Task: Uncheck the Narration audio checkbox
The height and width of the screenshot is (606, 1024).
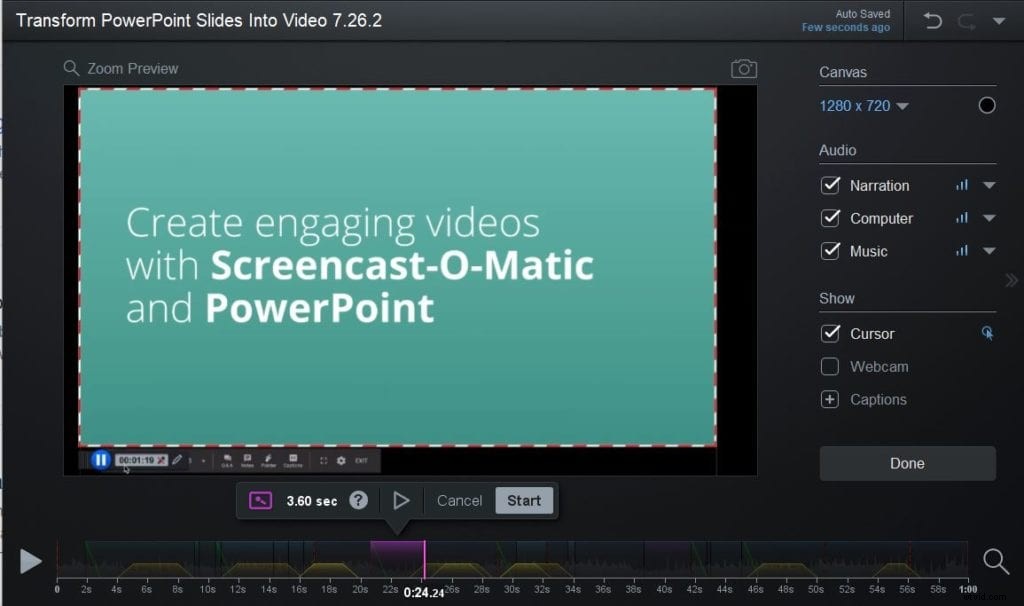Action: coord(830,185)
